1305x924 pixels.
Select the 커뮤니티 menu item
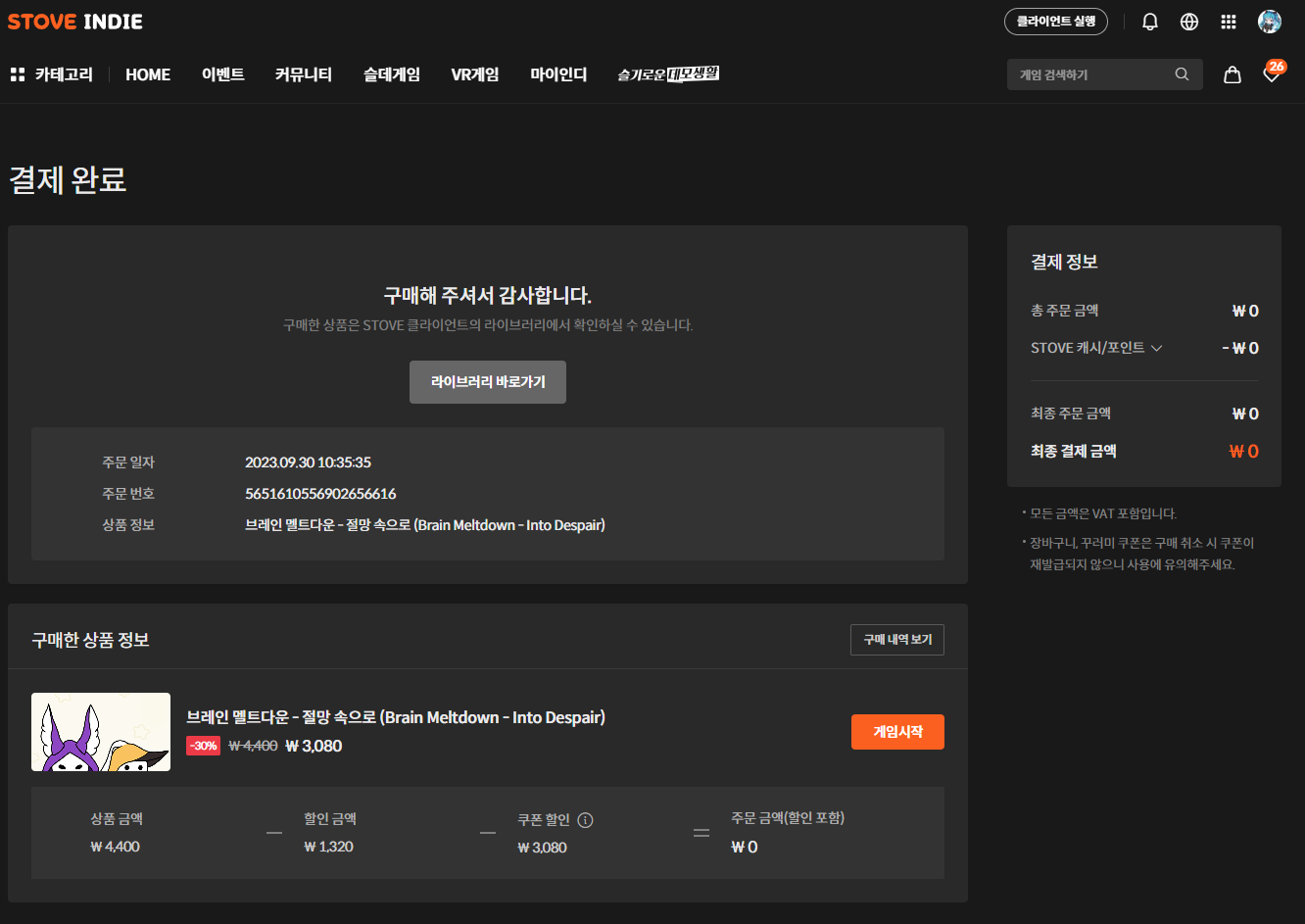pos(303,74)
